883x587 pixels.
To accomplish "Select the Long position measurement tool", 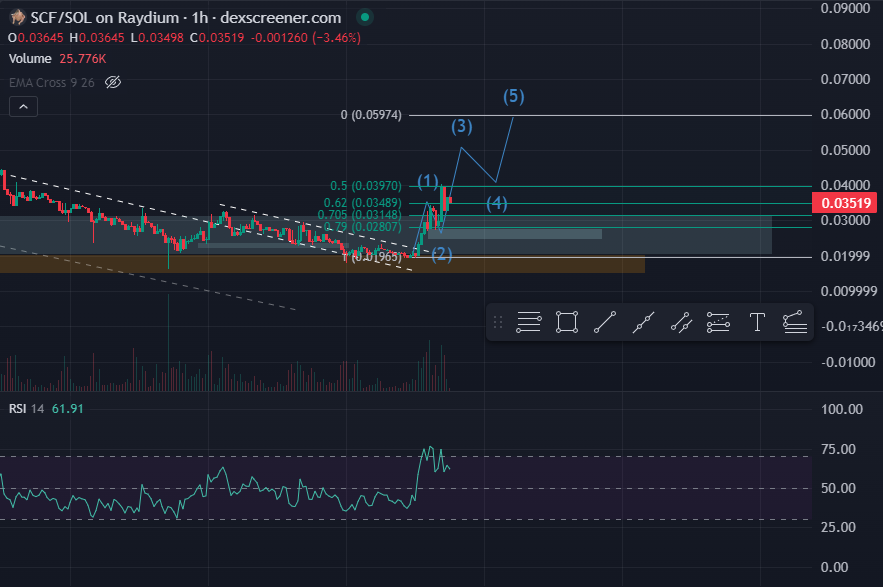I will (719, 322).
